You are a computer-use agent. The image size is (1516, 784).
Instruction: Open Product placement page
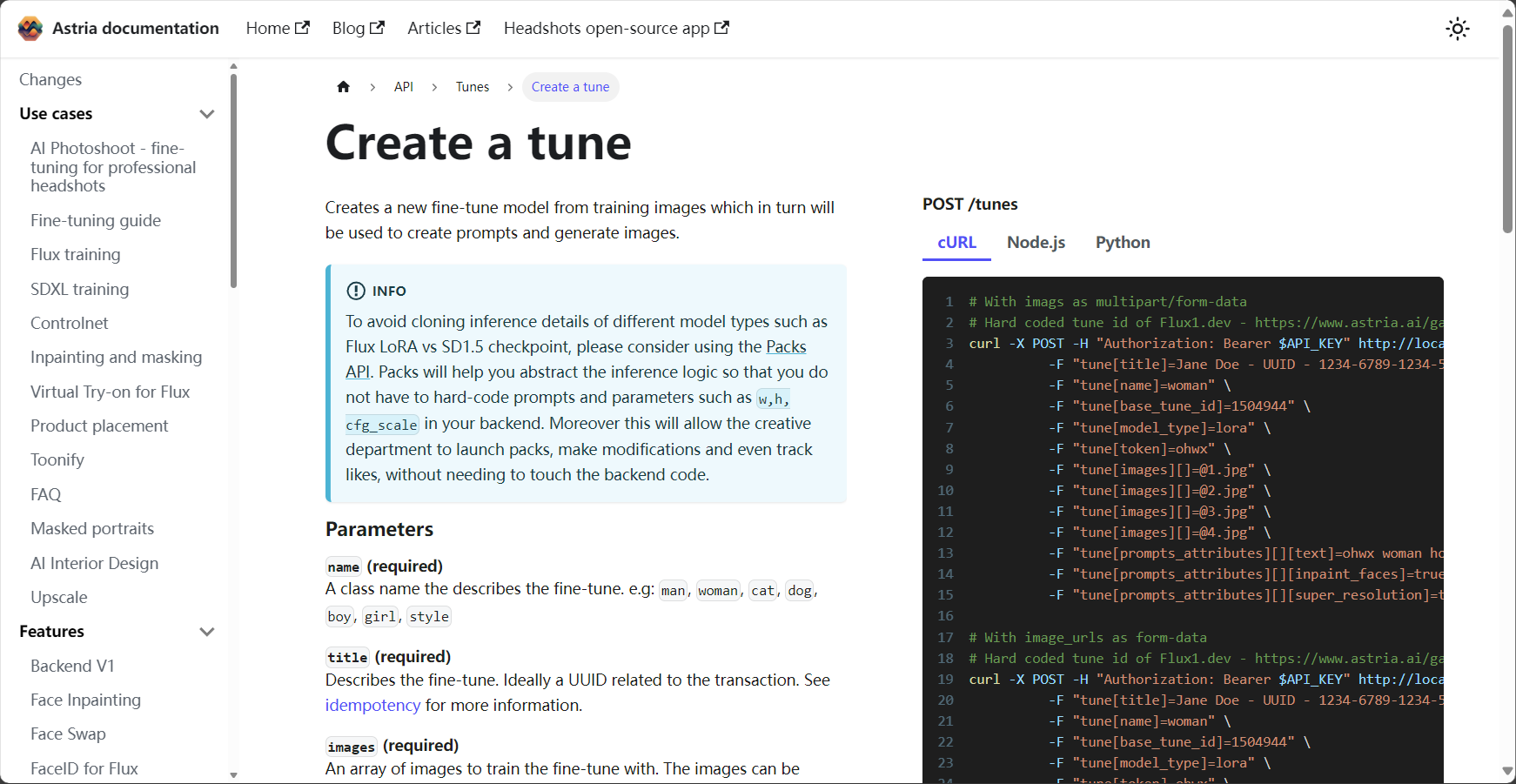(x=99, y=426)
